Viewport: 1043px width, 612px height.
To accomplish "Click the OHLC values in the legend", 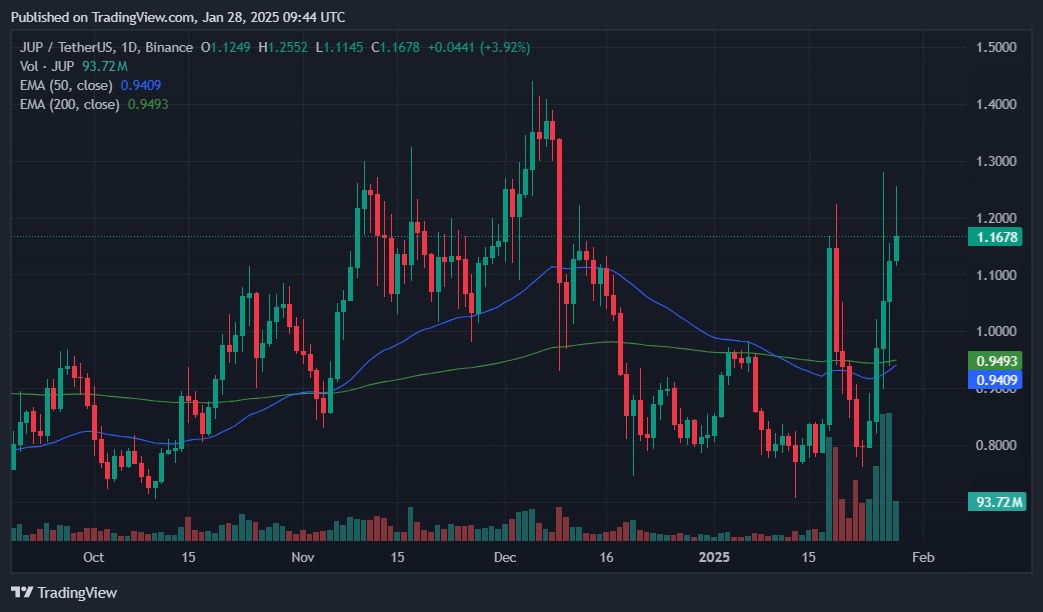I will click(310, 46).
